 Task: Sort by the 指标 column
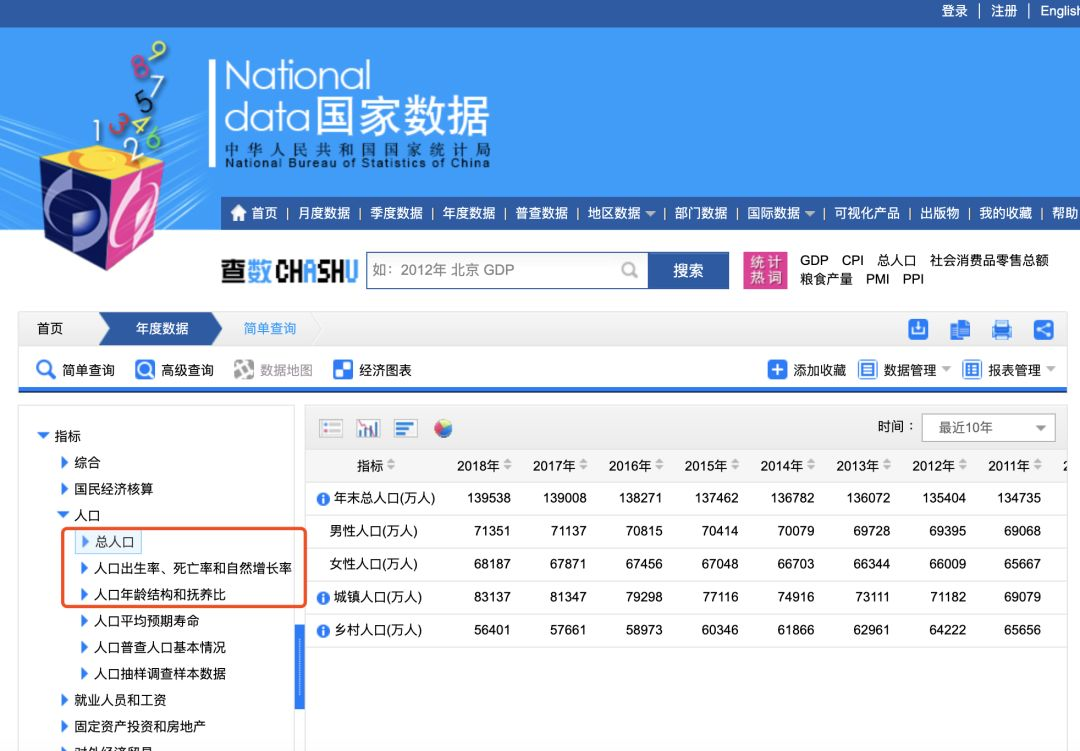391,465
